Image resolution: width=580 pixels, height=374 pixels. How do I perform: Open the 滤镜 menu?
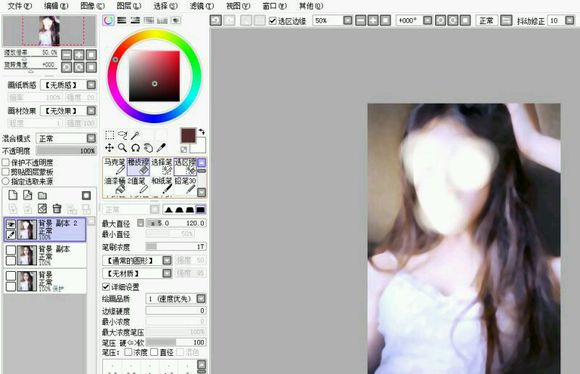202,6
